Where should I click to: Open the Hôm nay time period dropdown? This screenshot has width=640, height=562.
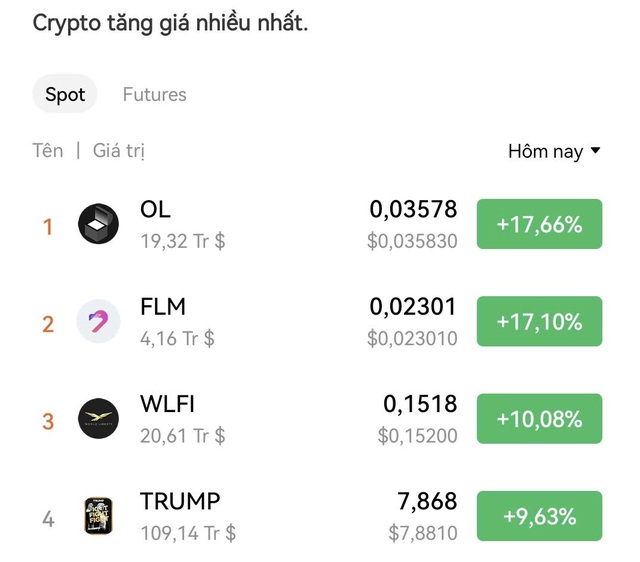[554, 152]
